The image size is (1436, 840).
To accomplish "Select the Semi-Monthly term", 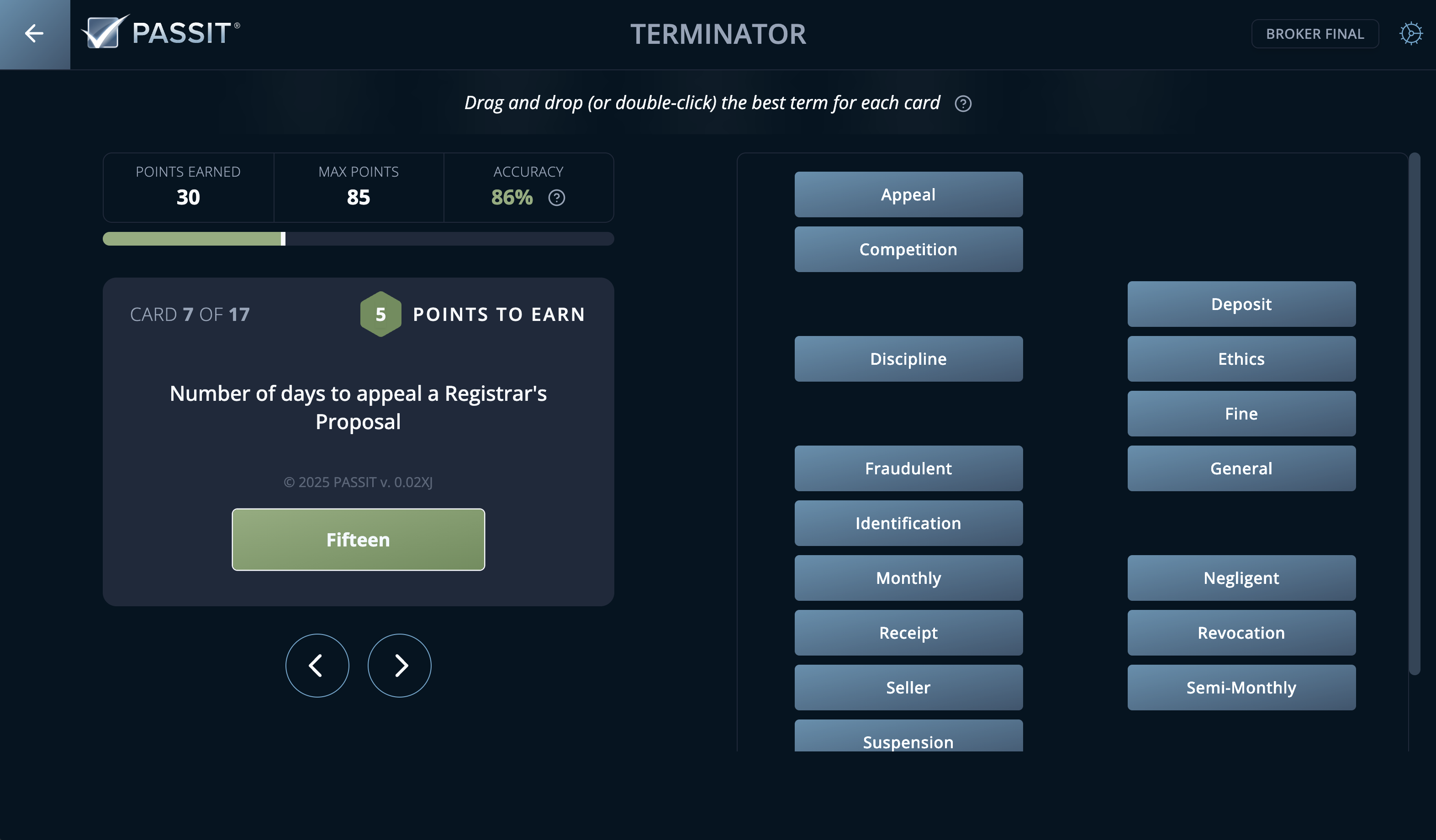I will point(1242,688).
